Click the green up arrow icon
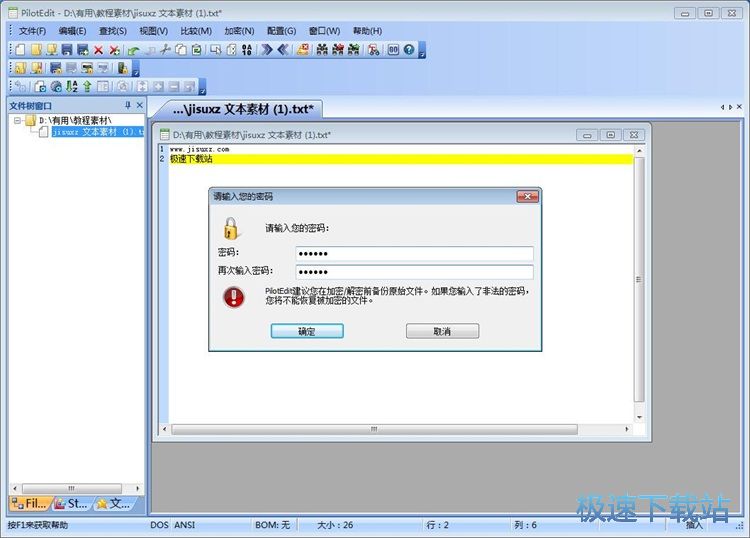 point(87,87)
